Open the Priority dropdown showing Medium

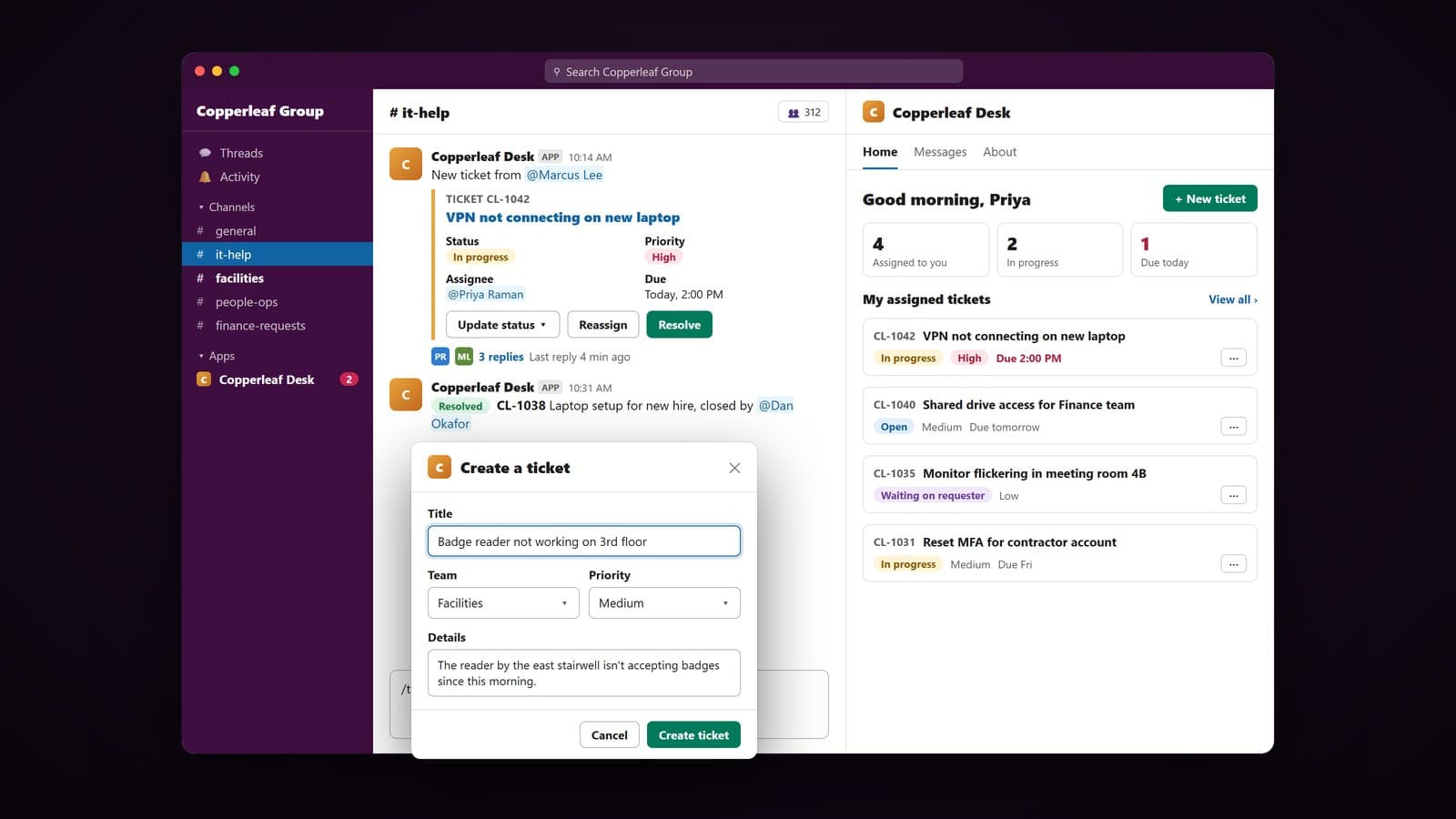pyautogui.click(x=664, y=603)
